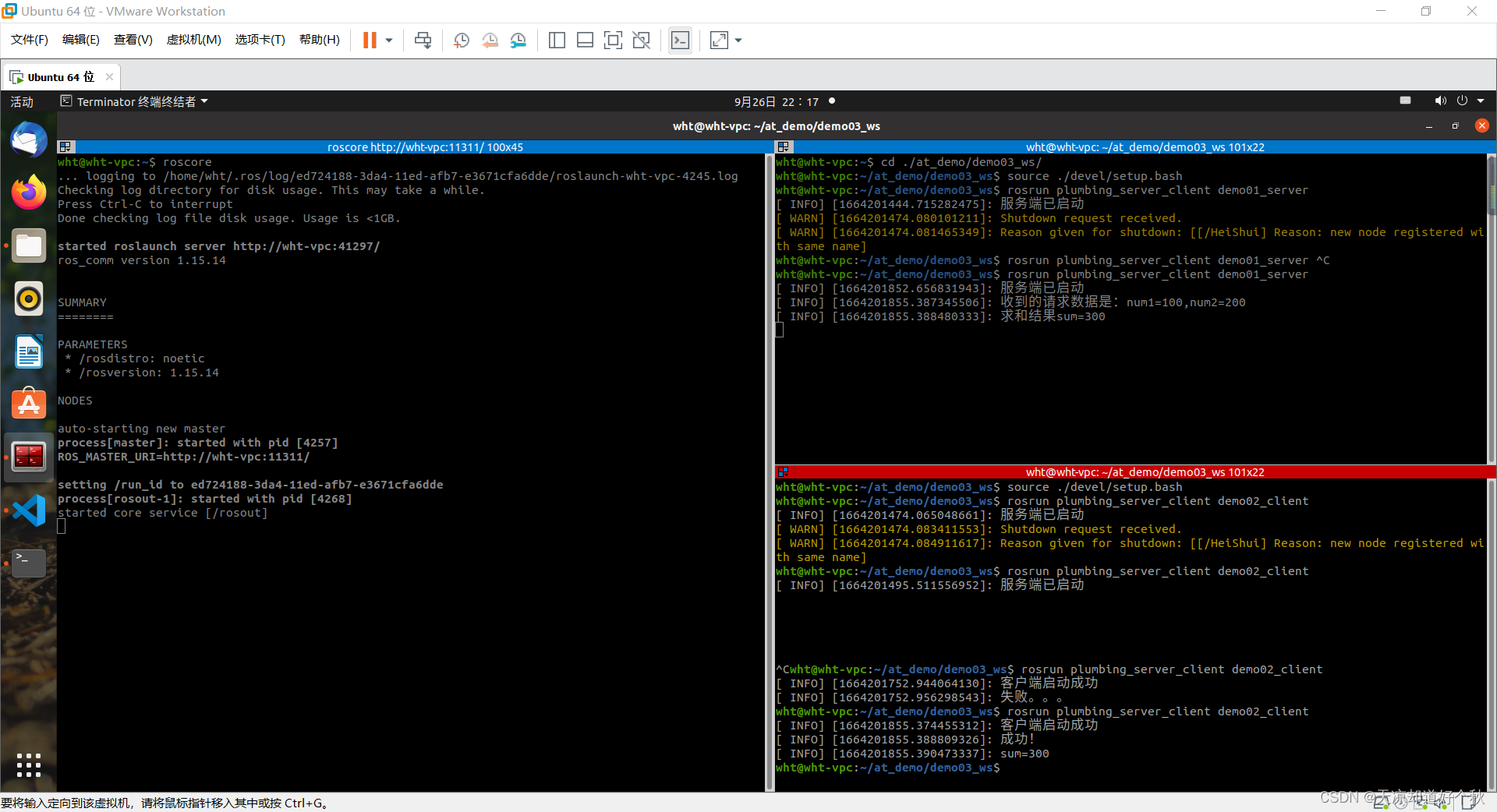Take a snapshot of the virtual machine
This screenshot has height=812, width=1497.
(462, 40)
